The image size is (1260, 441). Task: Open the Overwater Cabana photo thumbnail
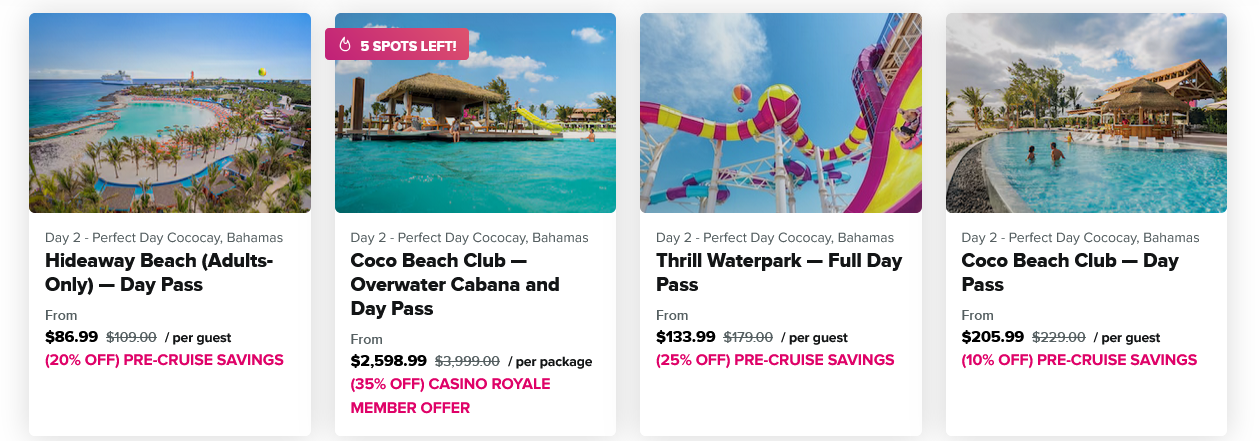(x=475, y=113)
